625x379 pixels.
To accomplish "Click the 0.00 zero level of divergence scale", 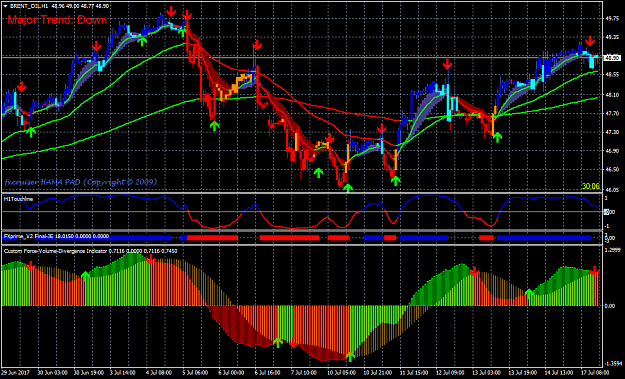I will (x=609, y=306).
